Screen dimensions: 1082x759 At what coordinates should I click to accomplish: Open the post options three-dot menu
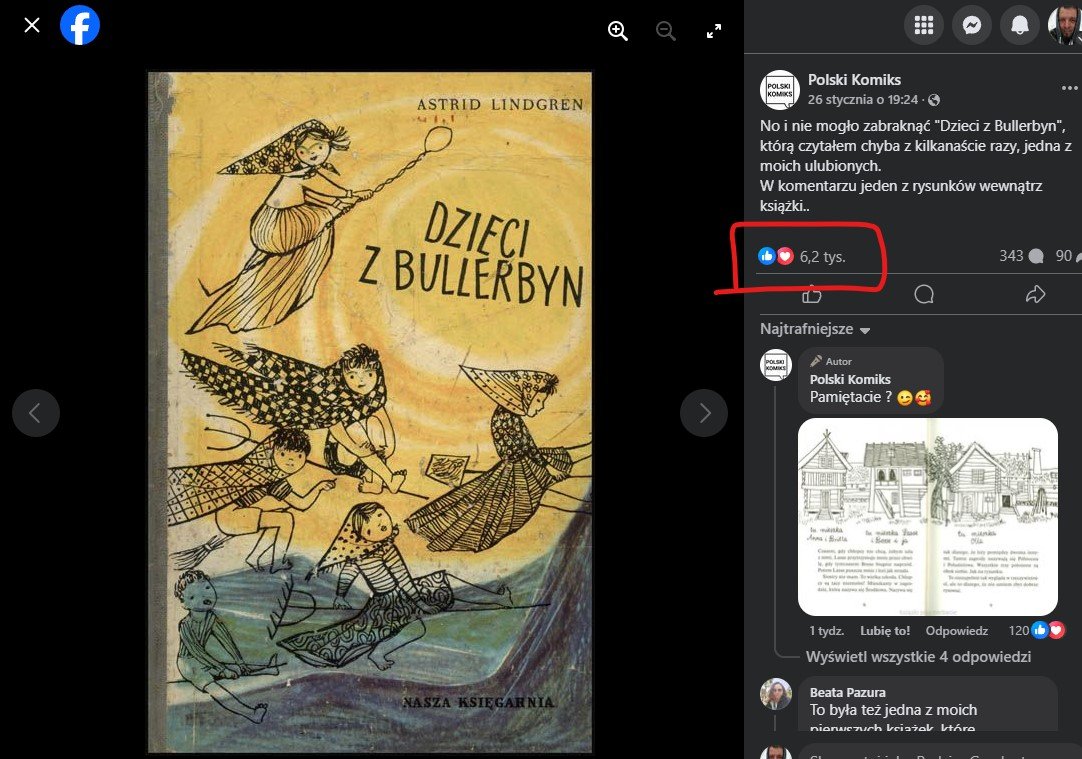[1070, 88]
